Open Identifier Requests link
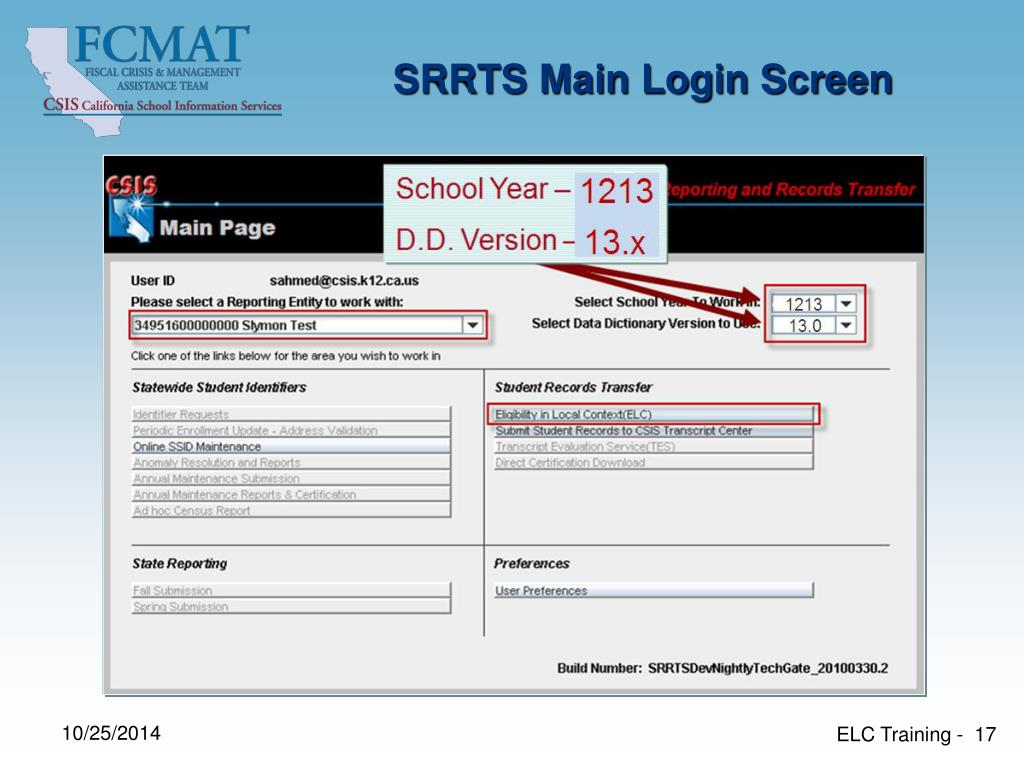The width and height of the screenshot is (1024, 768). pyautogui.click(x=291, y=414)
